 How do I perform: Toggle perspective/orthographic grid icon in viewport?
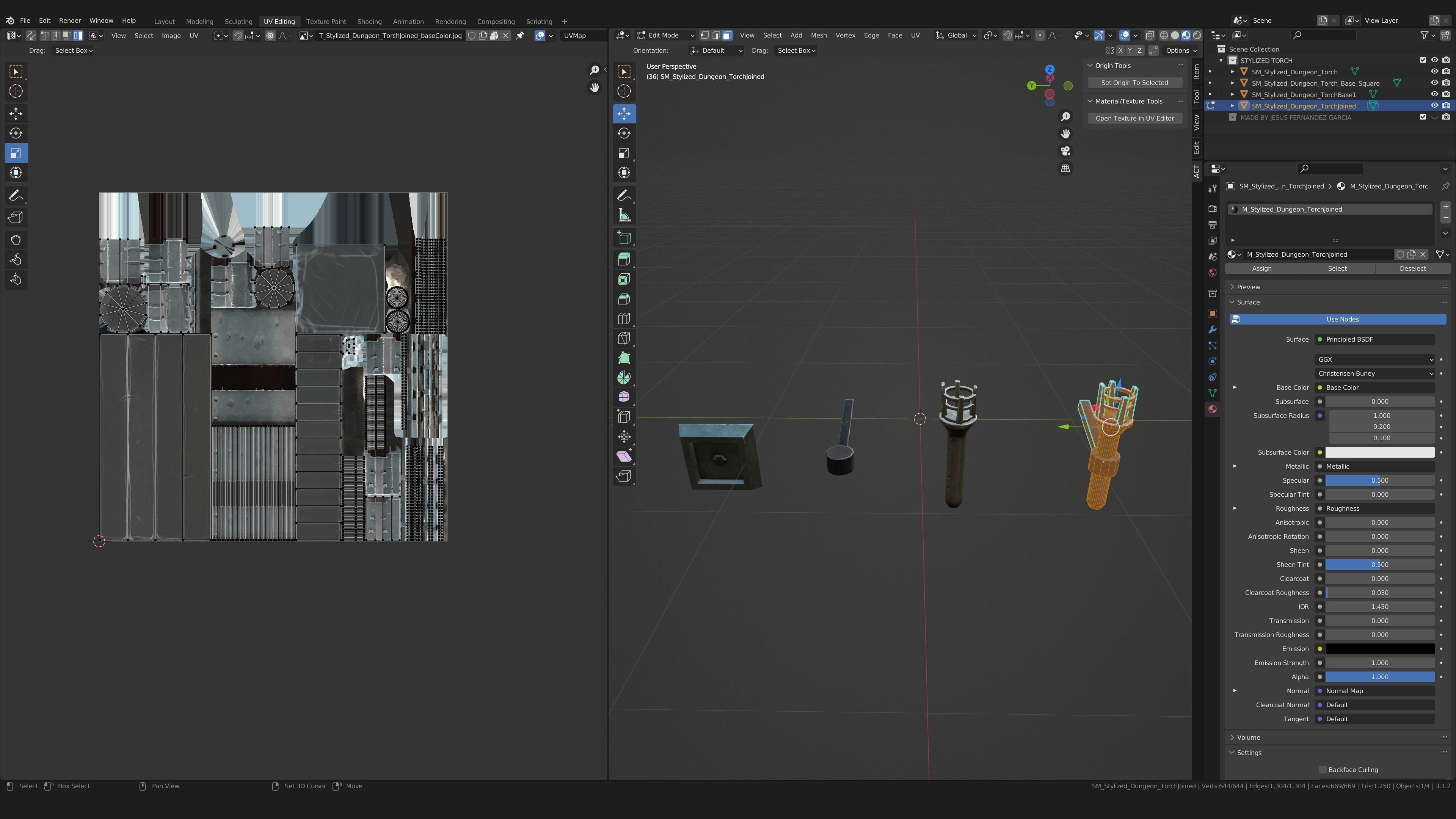pyautogui.click(x=1065, y=168)
